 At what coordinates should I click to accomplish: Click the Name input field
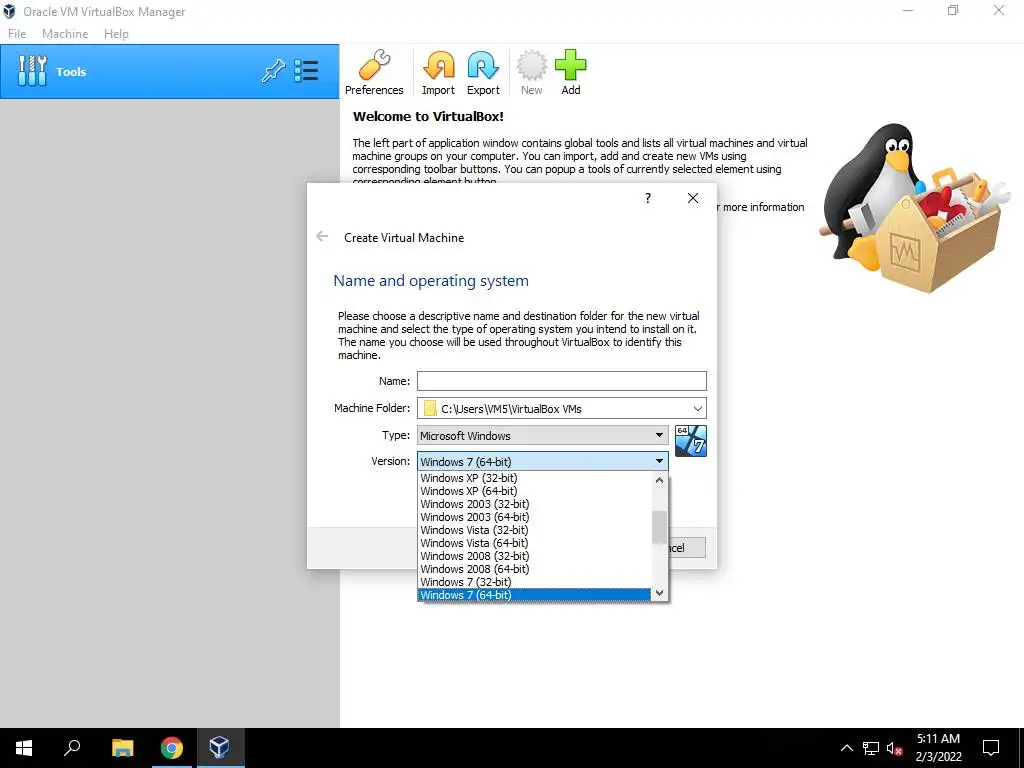(x=562, y=381)
